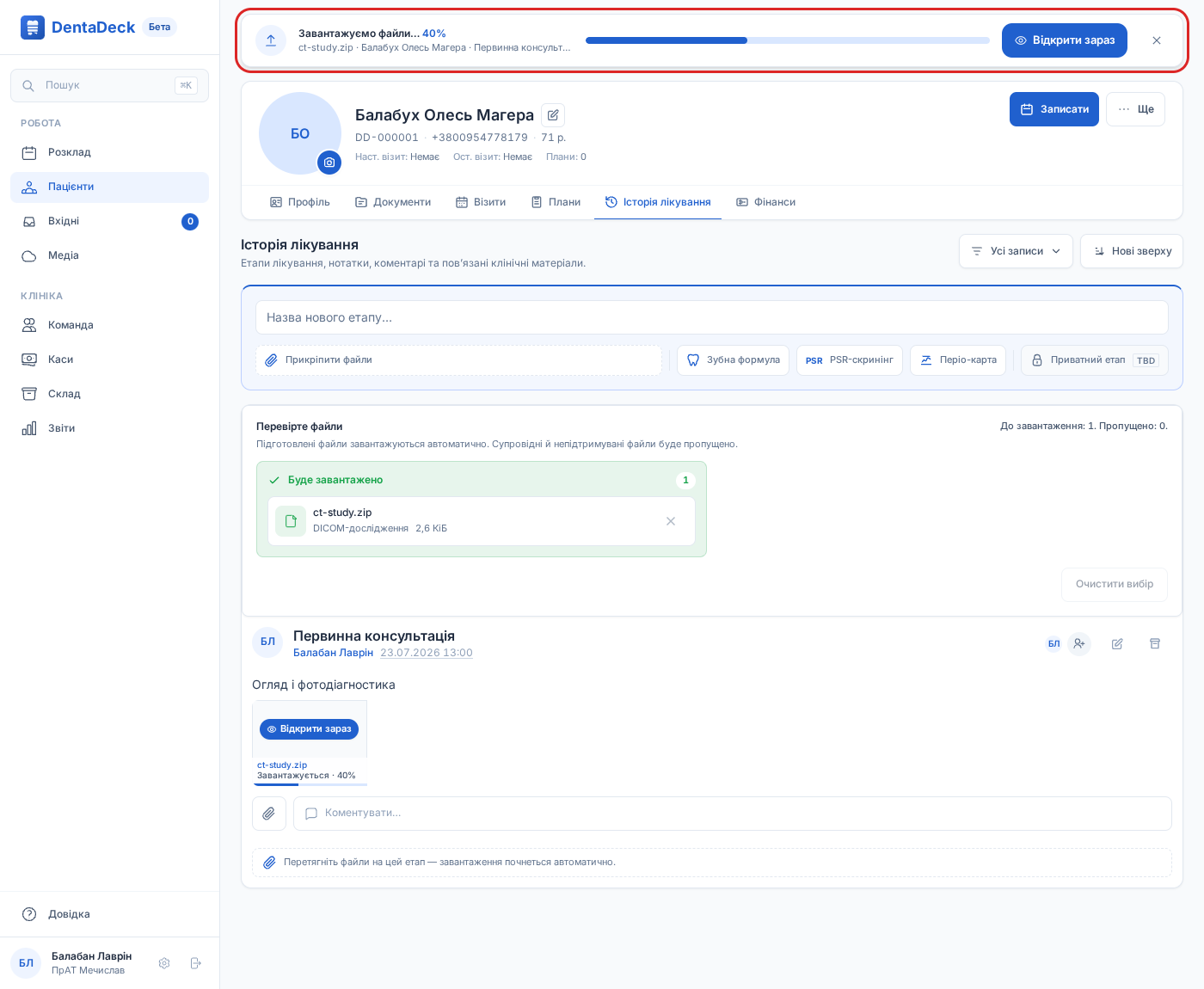Open the Ще more actions menu

(1135, 109)
